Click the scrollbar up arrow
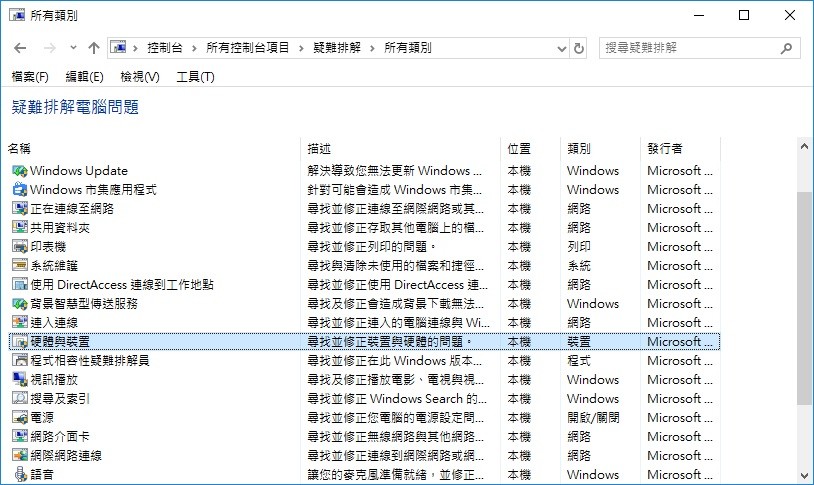814x485 pixels. point(805,146)
